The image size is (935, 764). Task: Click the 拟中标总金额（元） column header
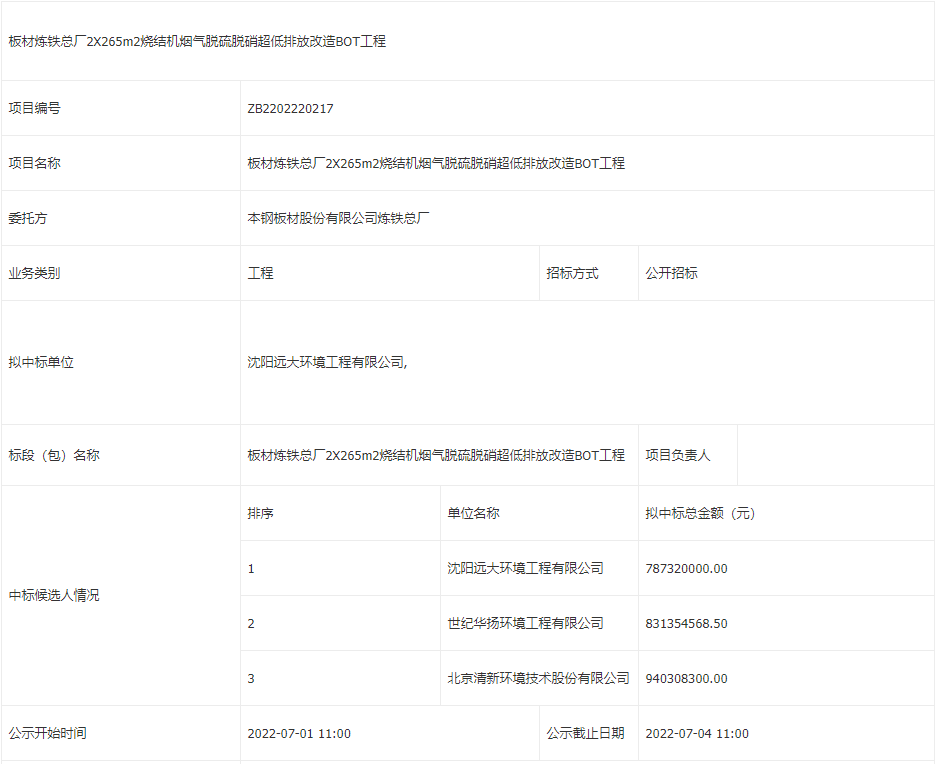click(x=701, y=513)
